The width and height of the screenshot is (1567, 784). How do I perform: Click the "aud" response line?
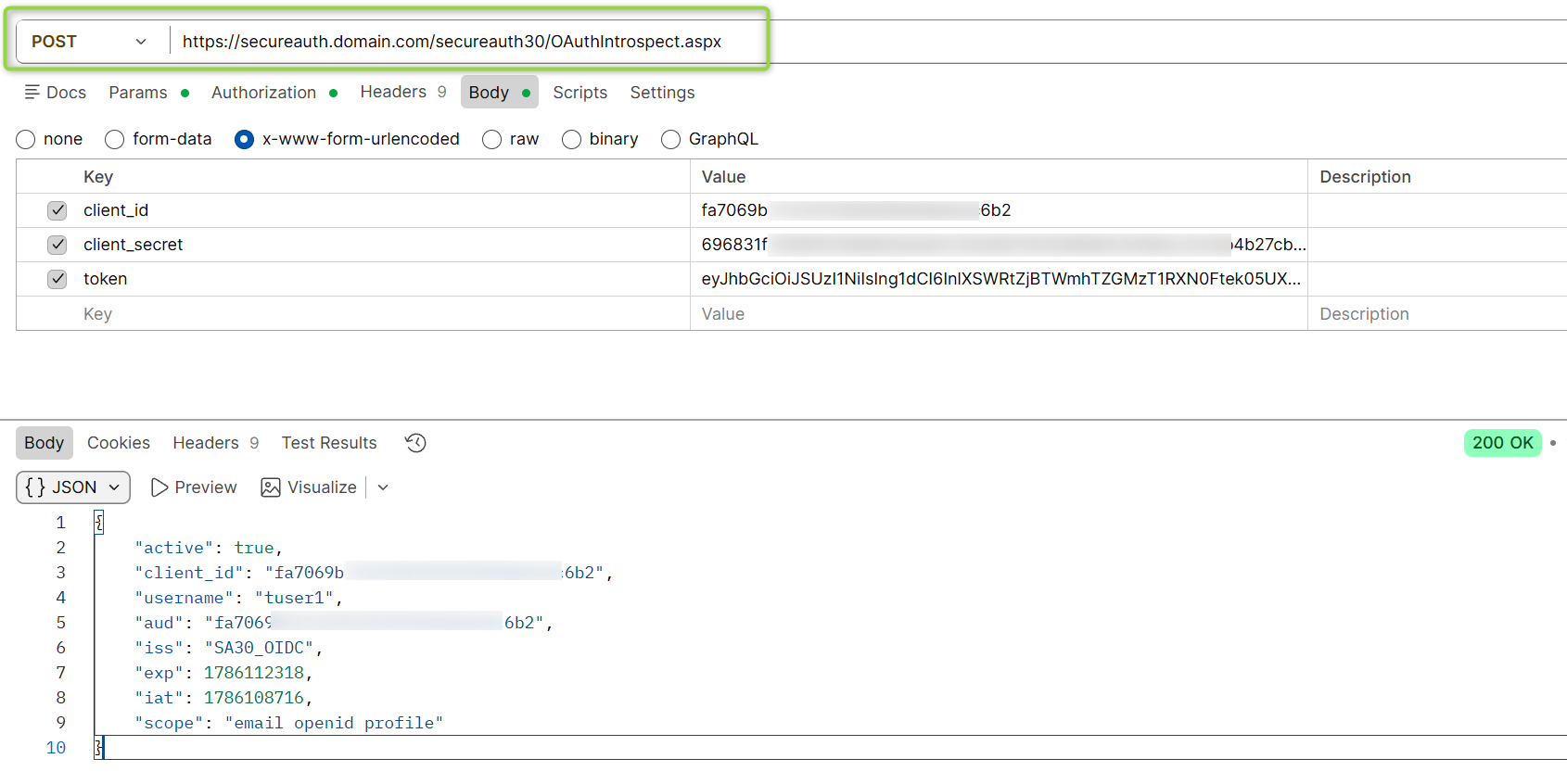pos(344,623)
